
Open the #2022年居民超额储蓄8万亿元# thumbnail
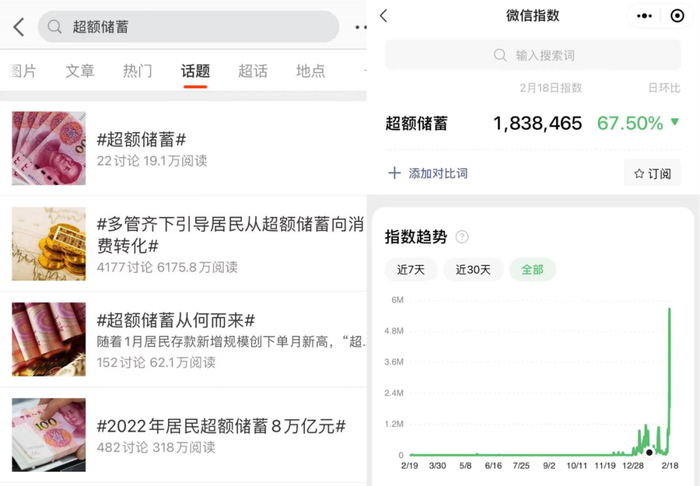49,435
